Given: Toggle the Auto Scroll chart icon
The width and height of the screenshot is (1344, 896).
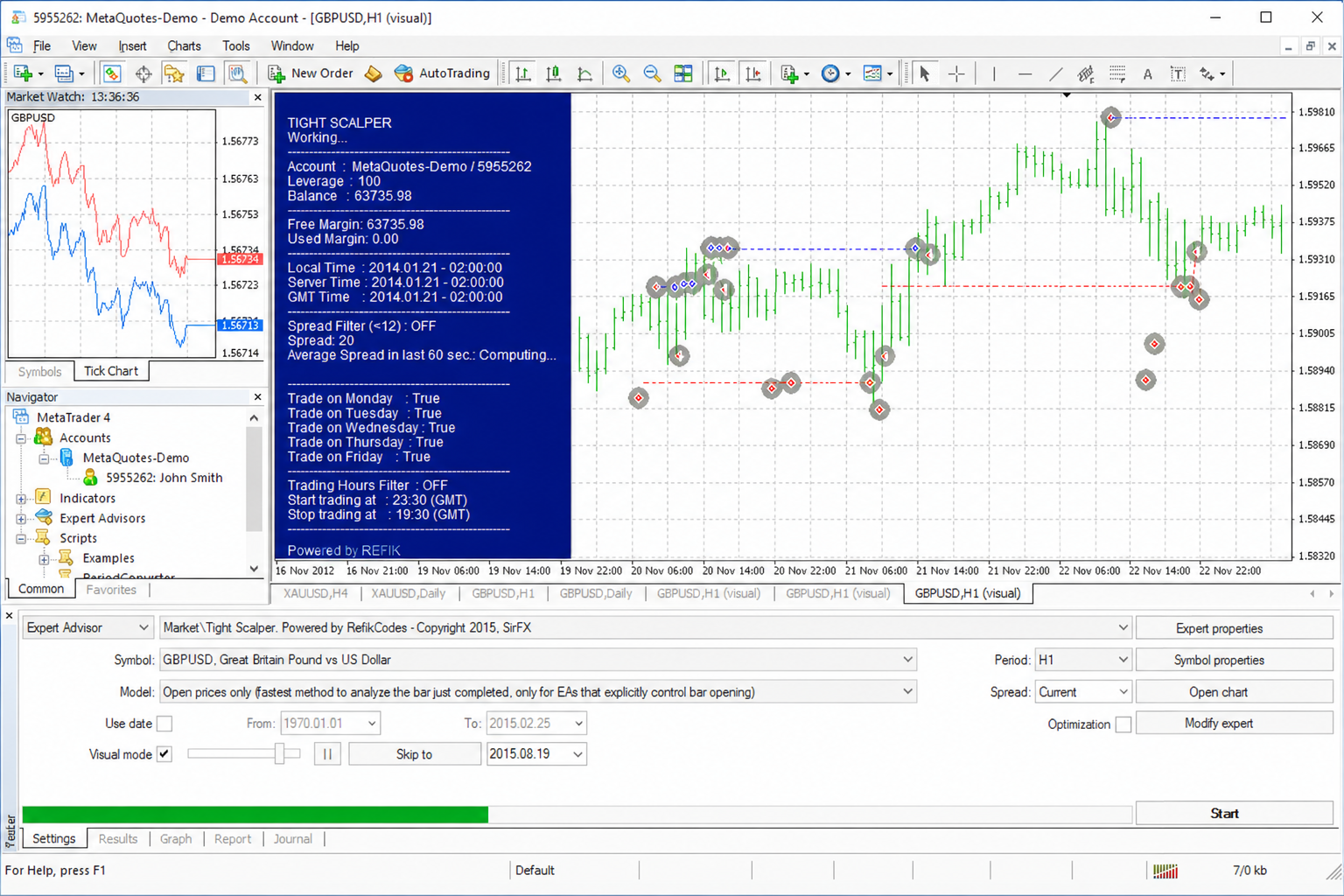Looking at the screenshot, I should [x=721, y=73].
